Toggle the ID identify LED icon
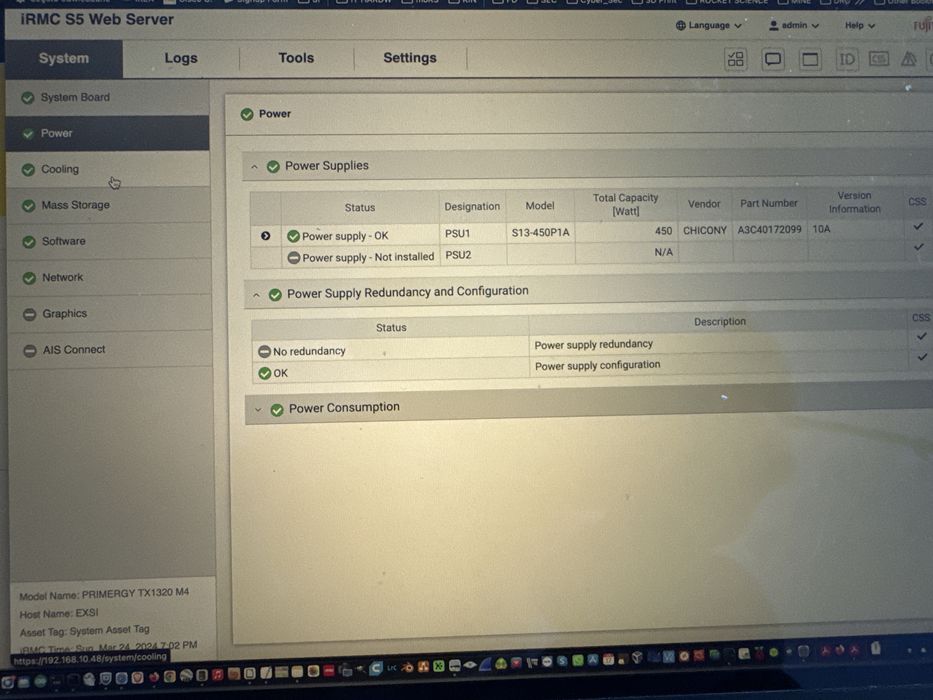Image resolution: width=933 pixels, height=700 pixels. pos(847,60)
